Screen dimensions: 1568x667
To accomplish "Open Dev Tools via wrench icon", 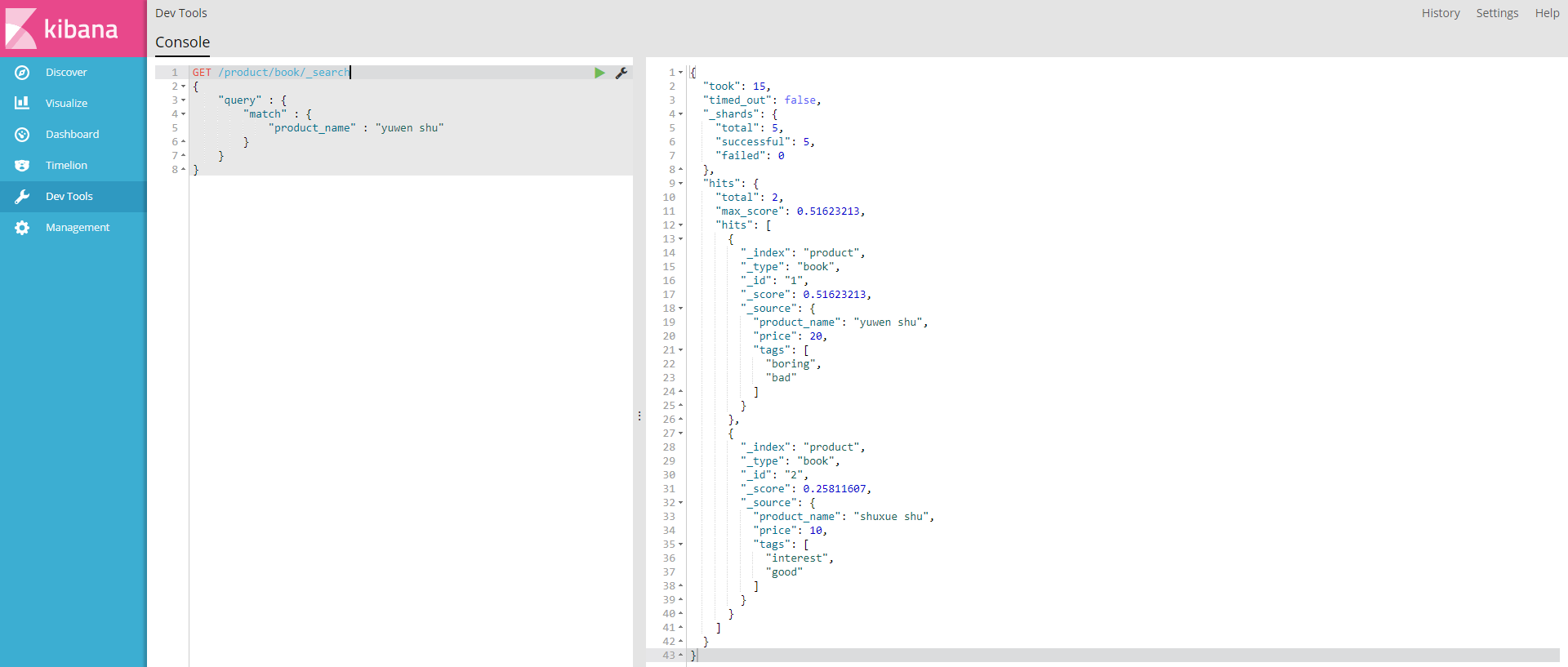I will pos(22,197).
